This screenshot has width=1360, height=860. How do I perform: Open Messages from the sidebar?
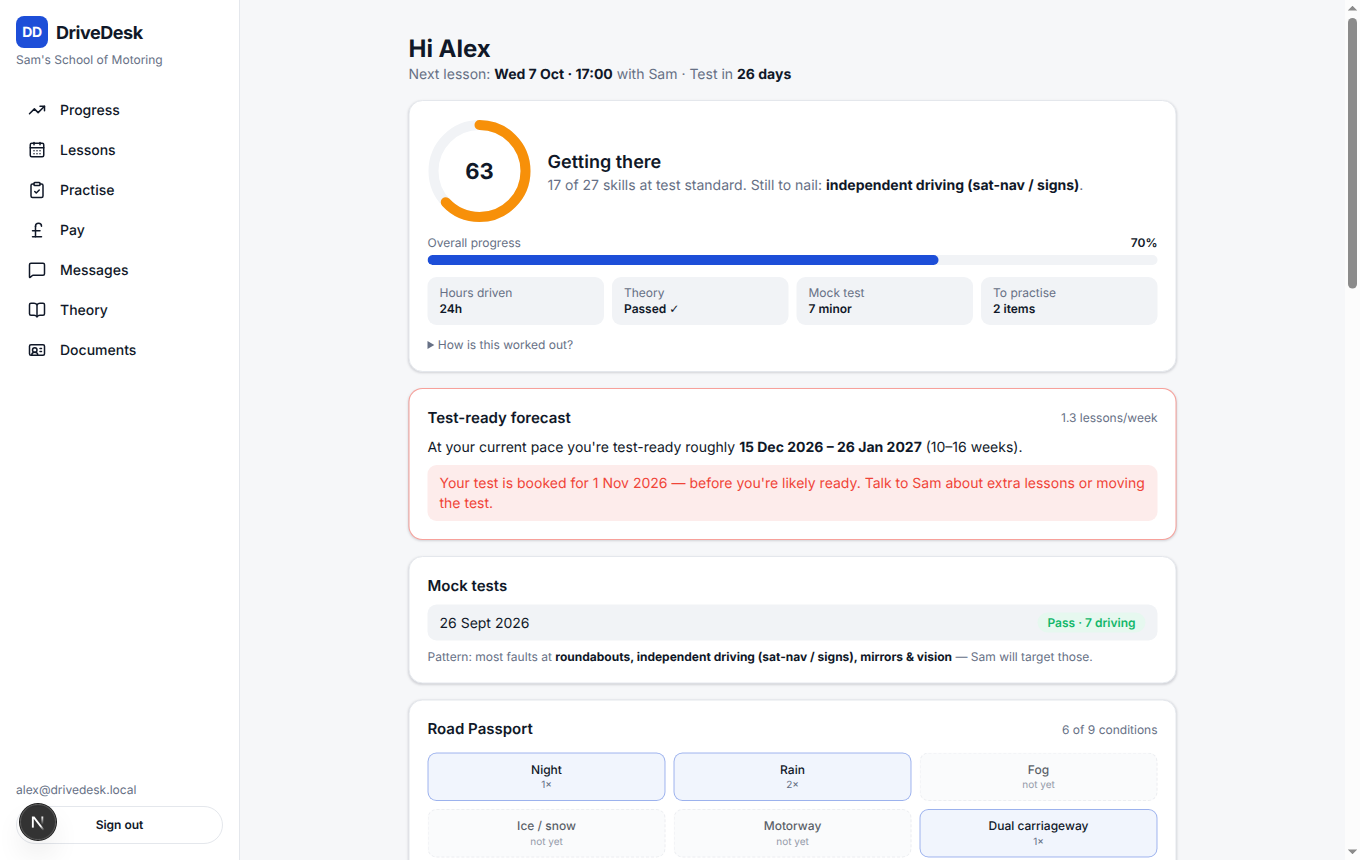tap(119, 270)
